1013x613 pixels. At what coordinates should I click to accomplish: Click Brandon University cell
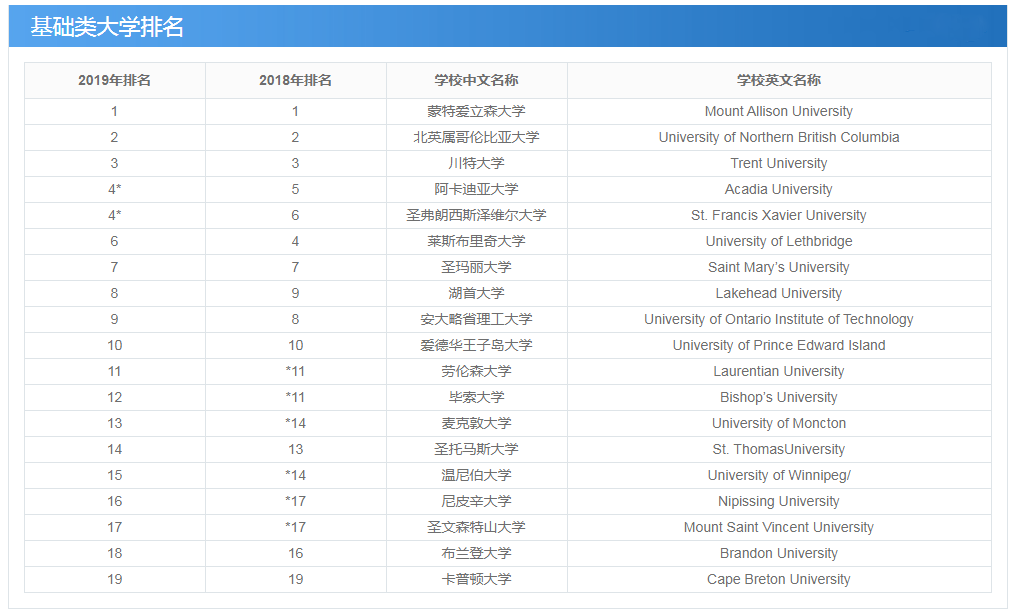778,553
